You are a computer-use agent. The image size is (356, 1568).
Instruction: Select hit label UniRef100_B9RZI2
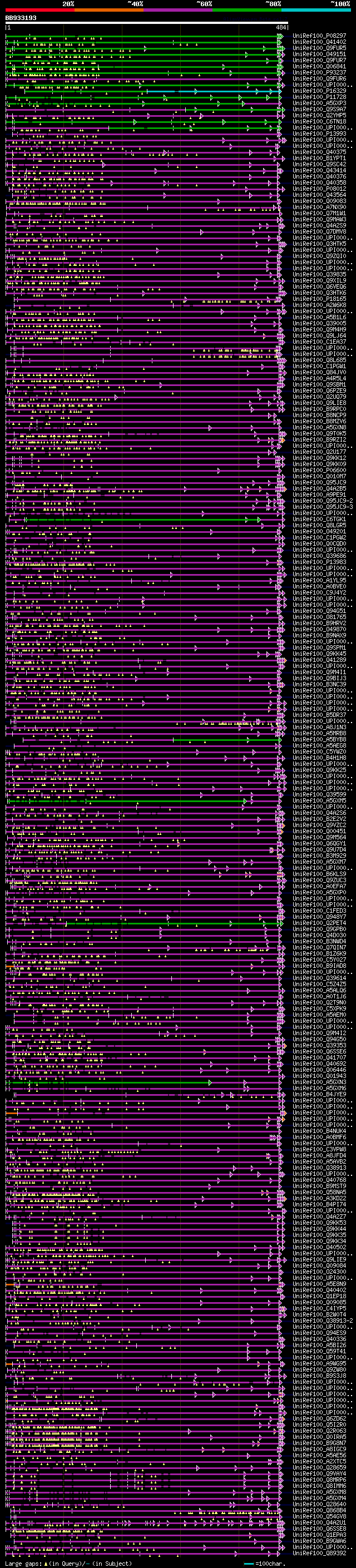pos(319,439)
